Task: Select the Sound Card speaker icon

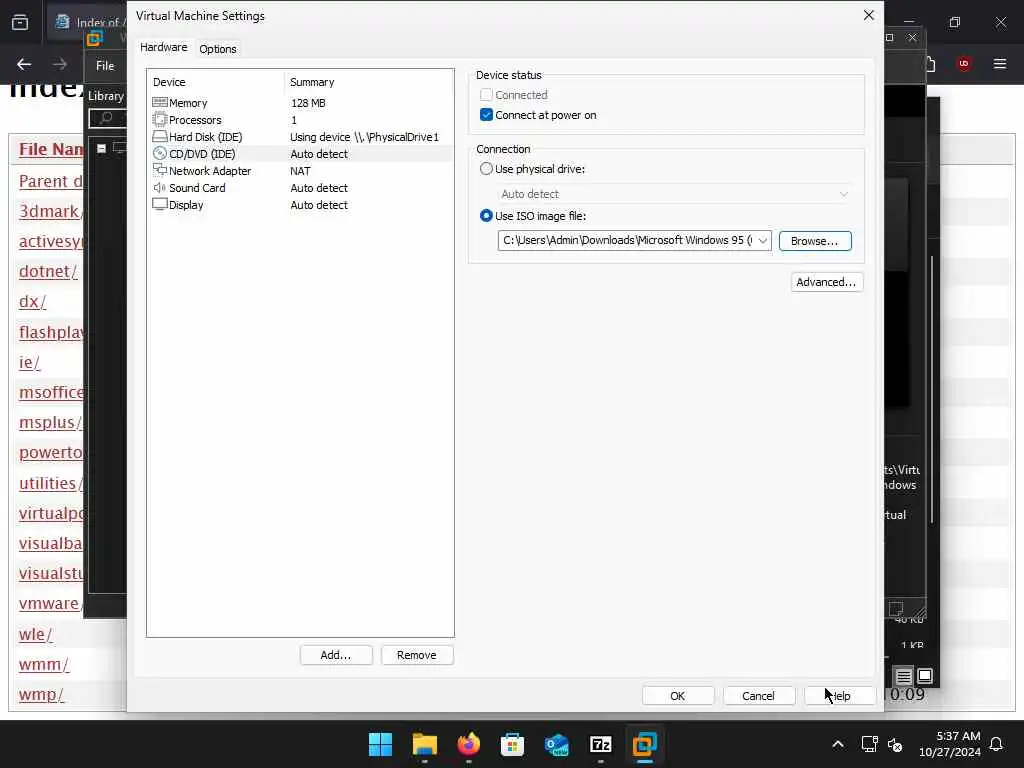Action: click(159, 187)
